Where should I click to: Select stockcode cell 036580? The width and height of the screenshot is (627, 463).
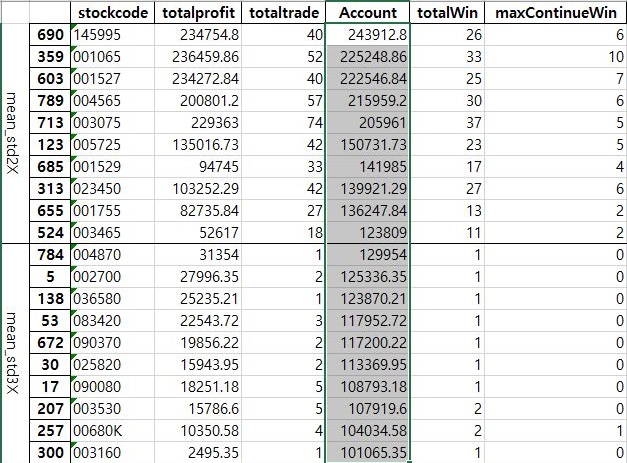[112, 299]
